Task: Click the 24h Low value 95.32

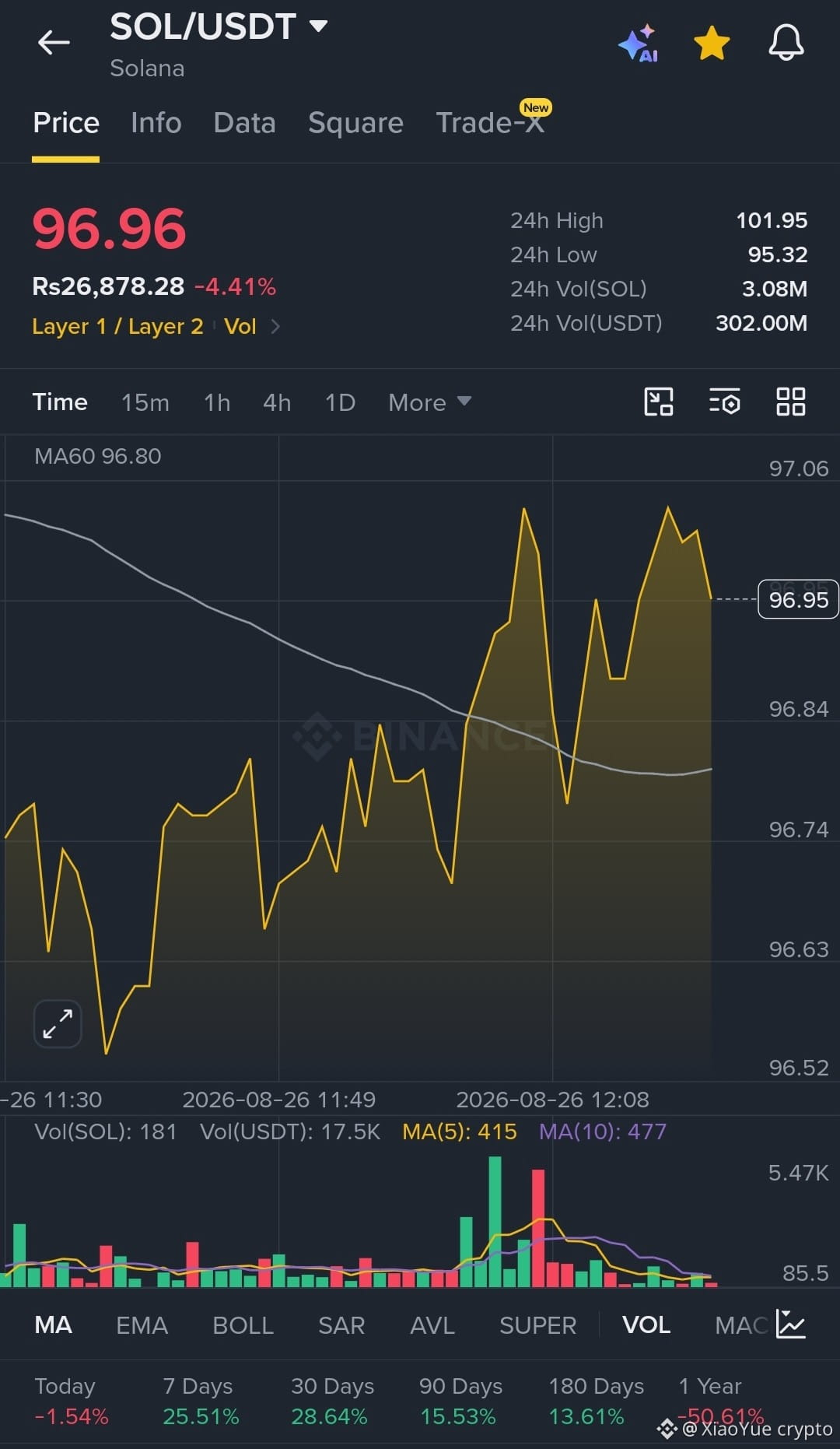Action: pos(778,254)
